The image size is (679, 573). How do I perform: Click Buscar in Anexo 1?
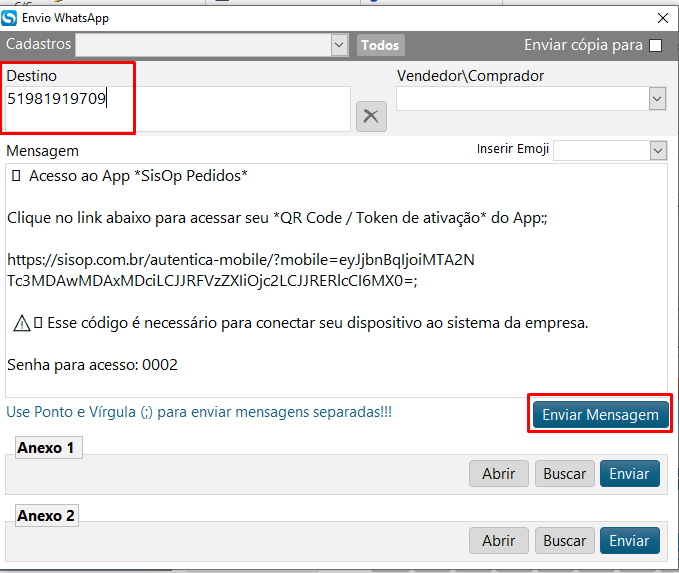(x=564, y=473)
